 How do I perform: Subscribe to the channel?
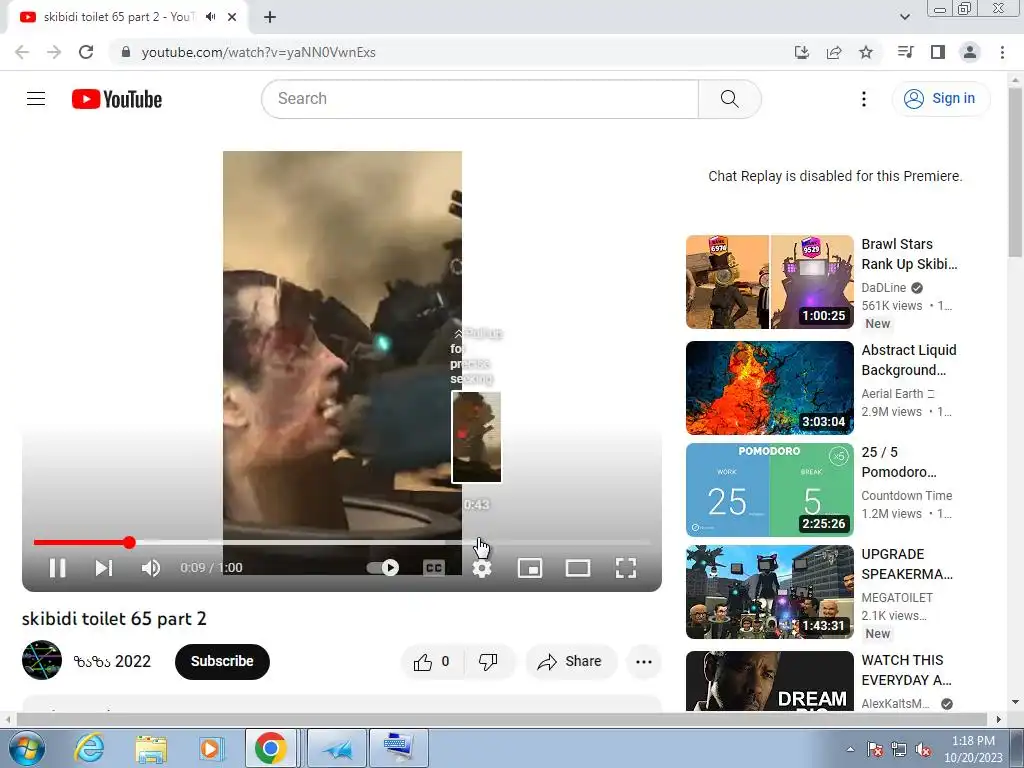point(222,661)
